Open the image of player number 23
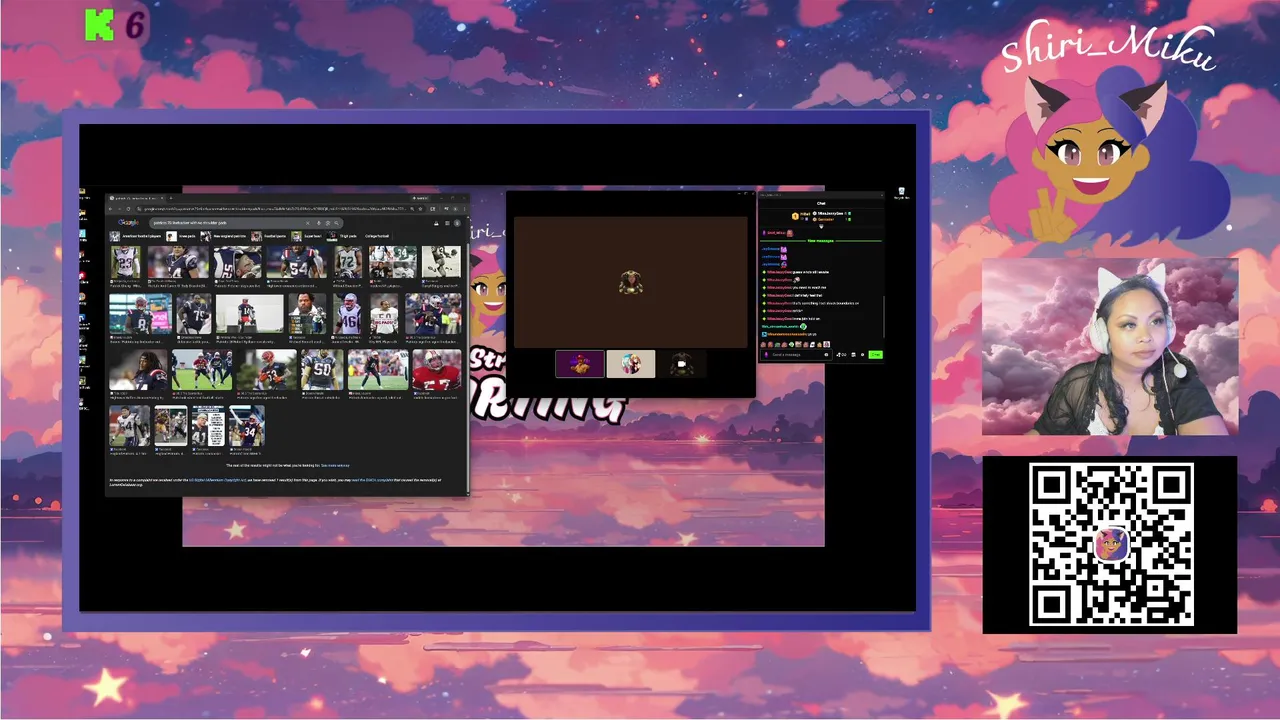Image resolution: width=1280 pixels, height=720 pixels. pos(126,262)
